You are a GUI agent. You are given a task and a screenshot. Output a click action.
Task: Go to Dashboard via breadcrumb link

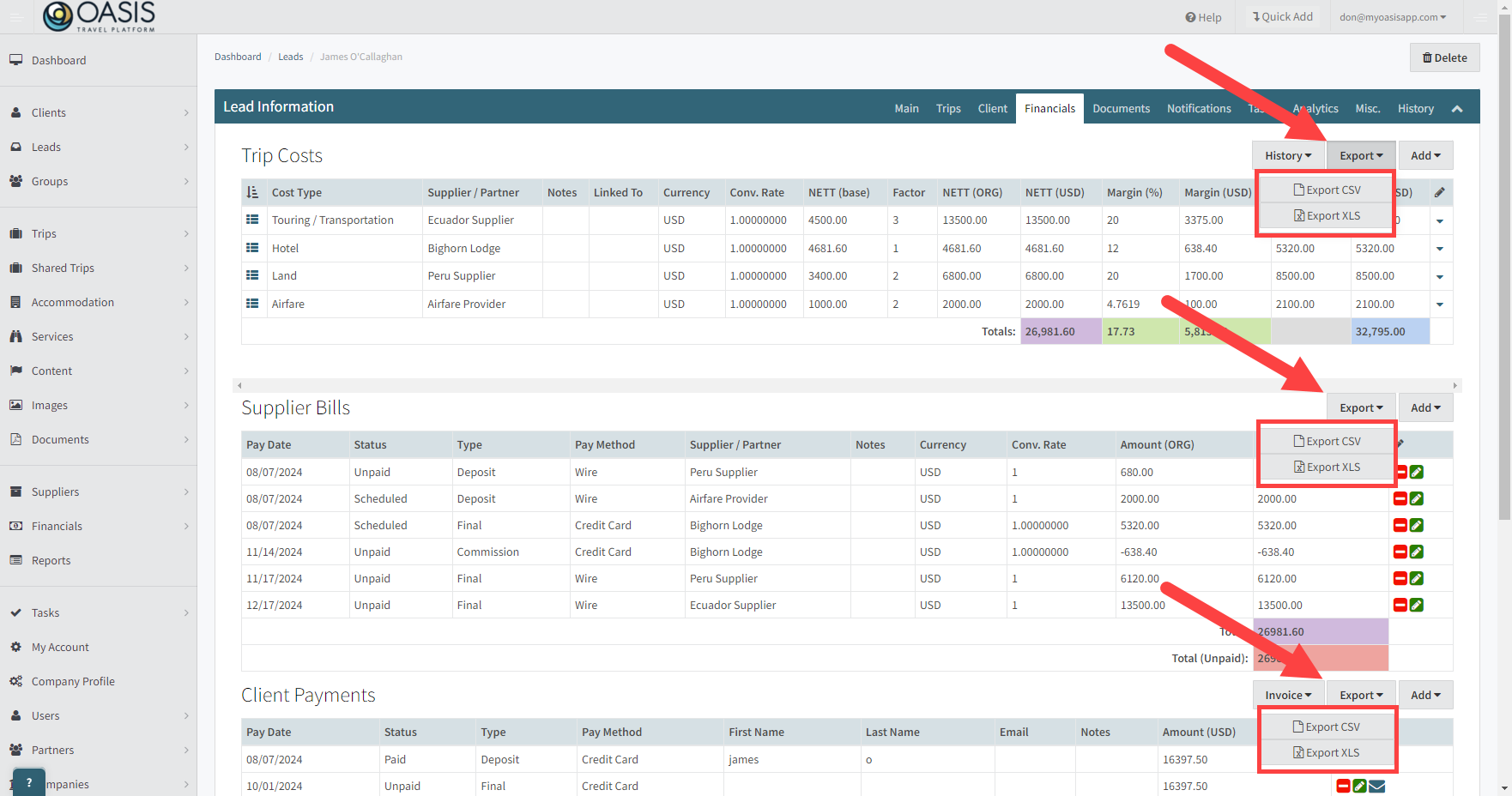click(x=238, y=57)
